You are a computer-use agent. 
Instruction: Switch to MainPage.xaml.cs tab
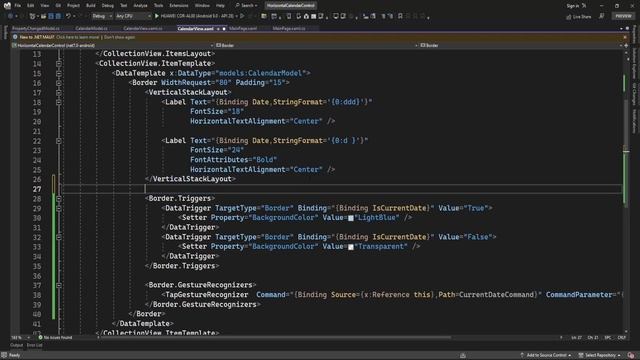(289, 29)
